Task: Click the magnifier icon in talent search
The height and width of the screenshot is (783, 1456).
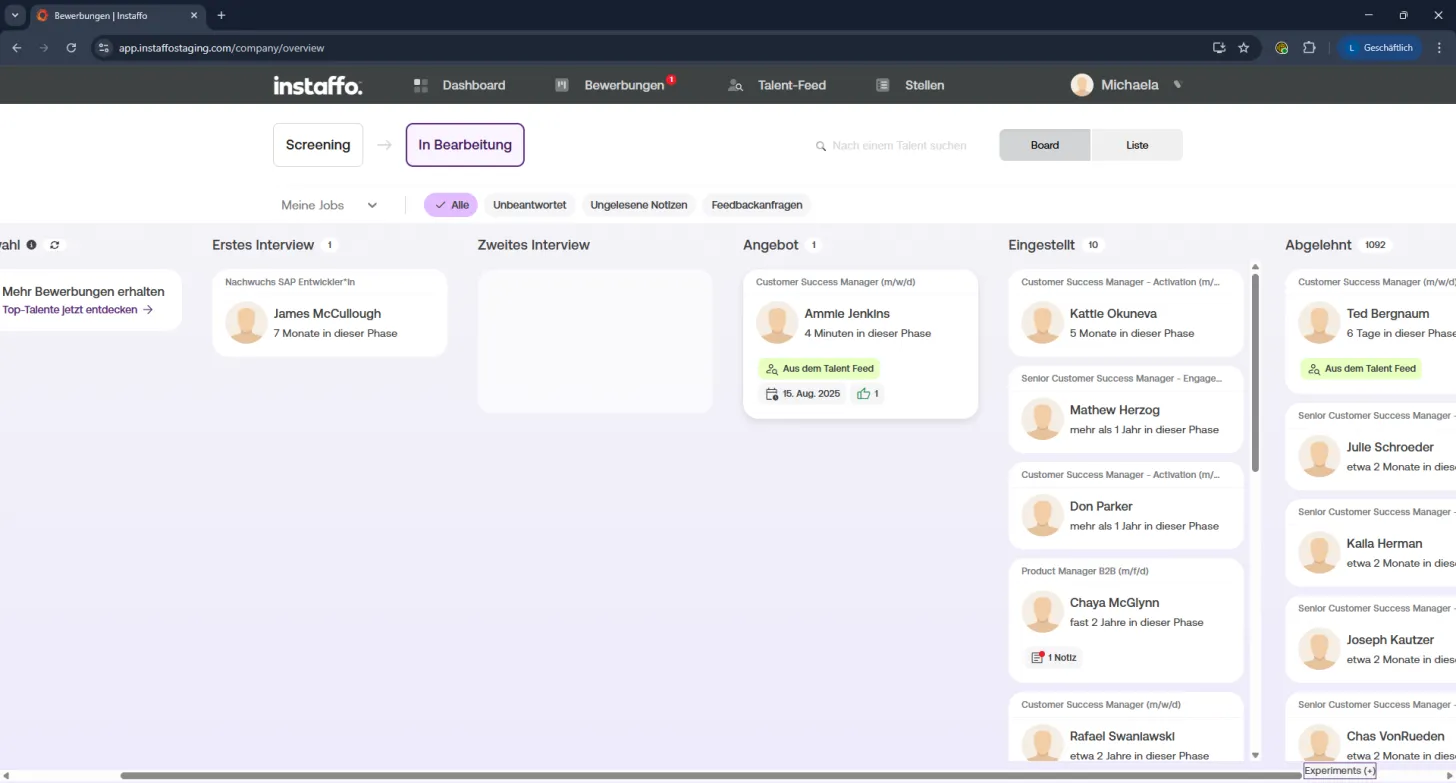Action: coord(821,146)
